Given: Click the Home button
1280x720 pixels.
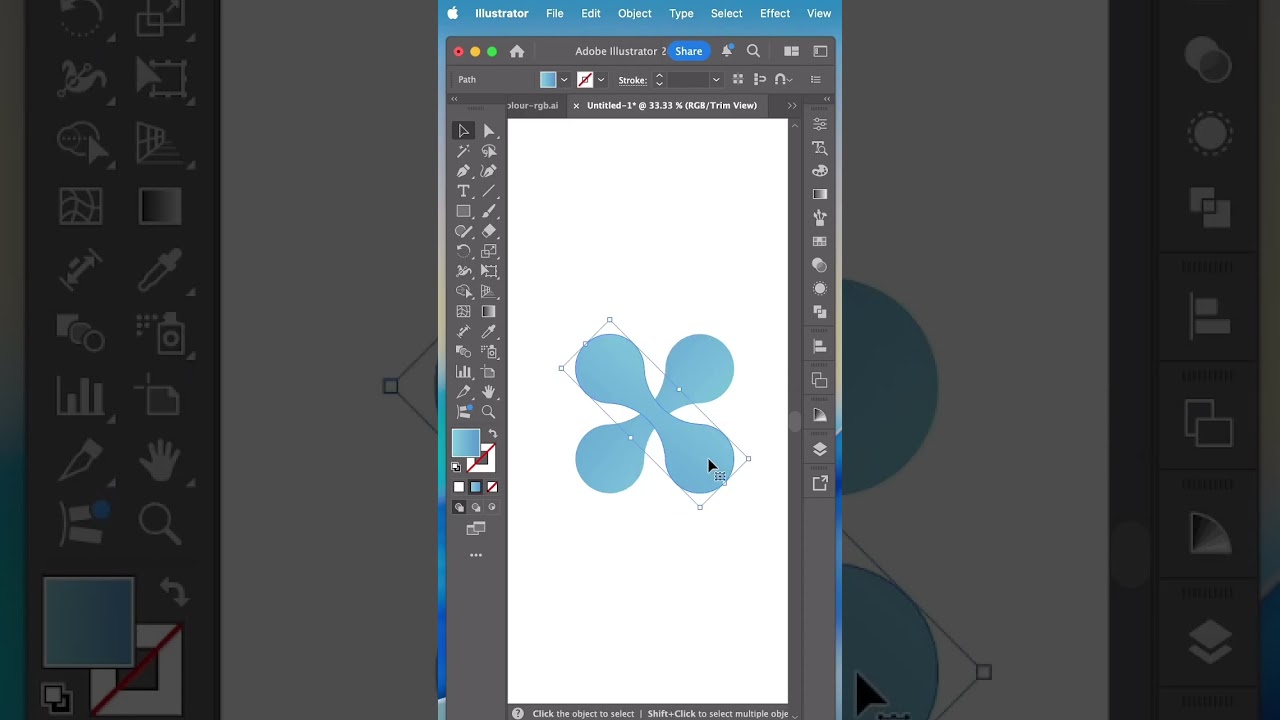Looking at the screenshot, I should (x=517, y=51).
